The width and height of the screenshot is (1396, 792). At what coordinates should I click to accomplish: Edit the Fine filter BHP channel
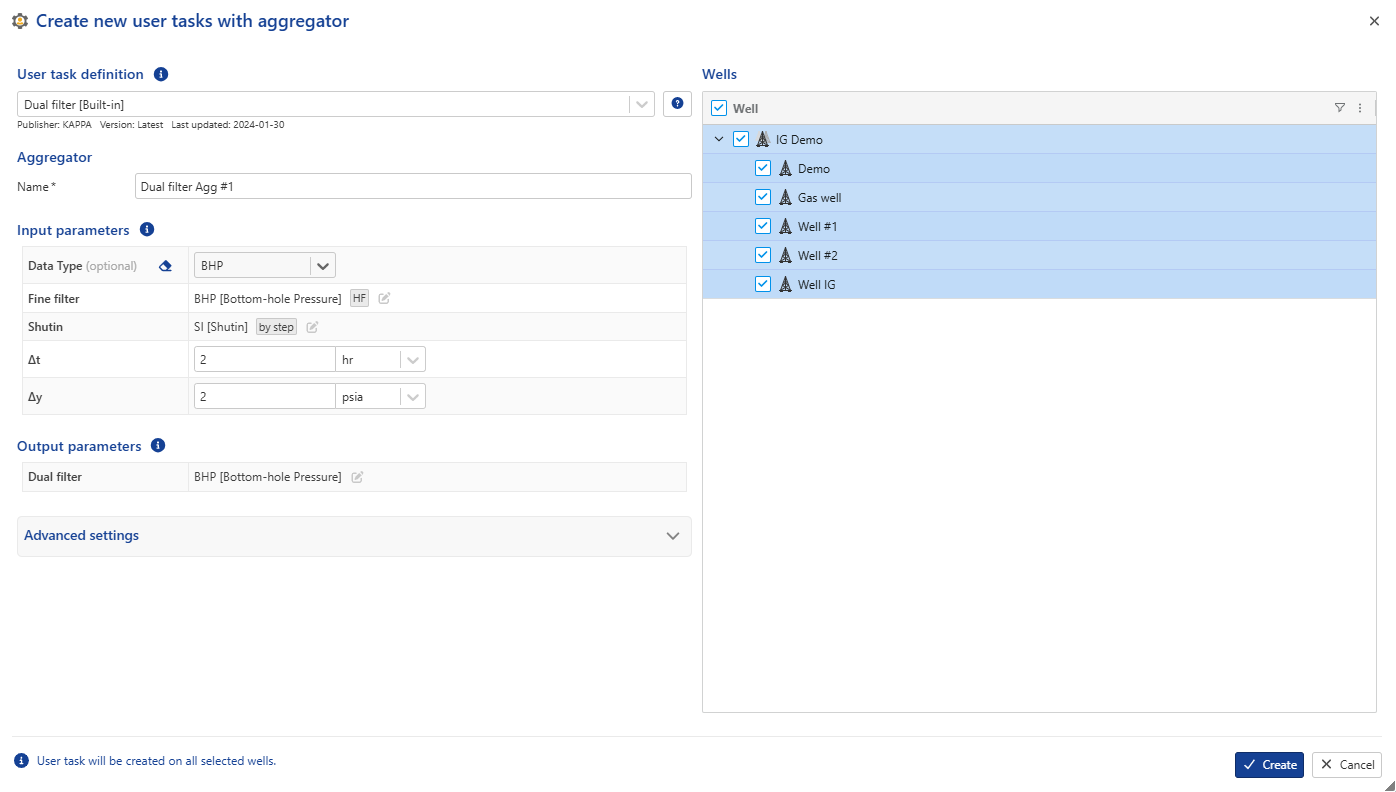coord(384,297)
